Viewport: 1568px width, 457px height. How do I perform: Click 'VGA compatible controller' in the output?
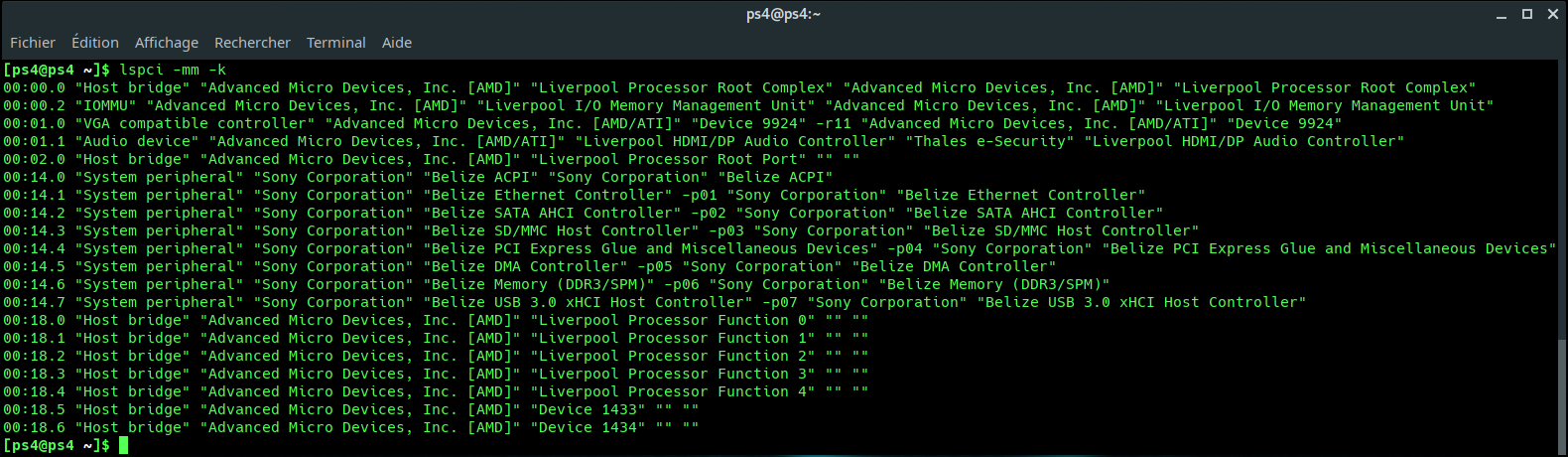[195, 123]
